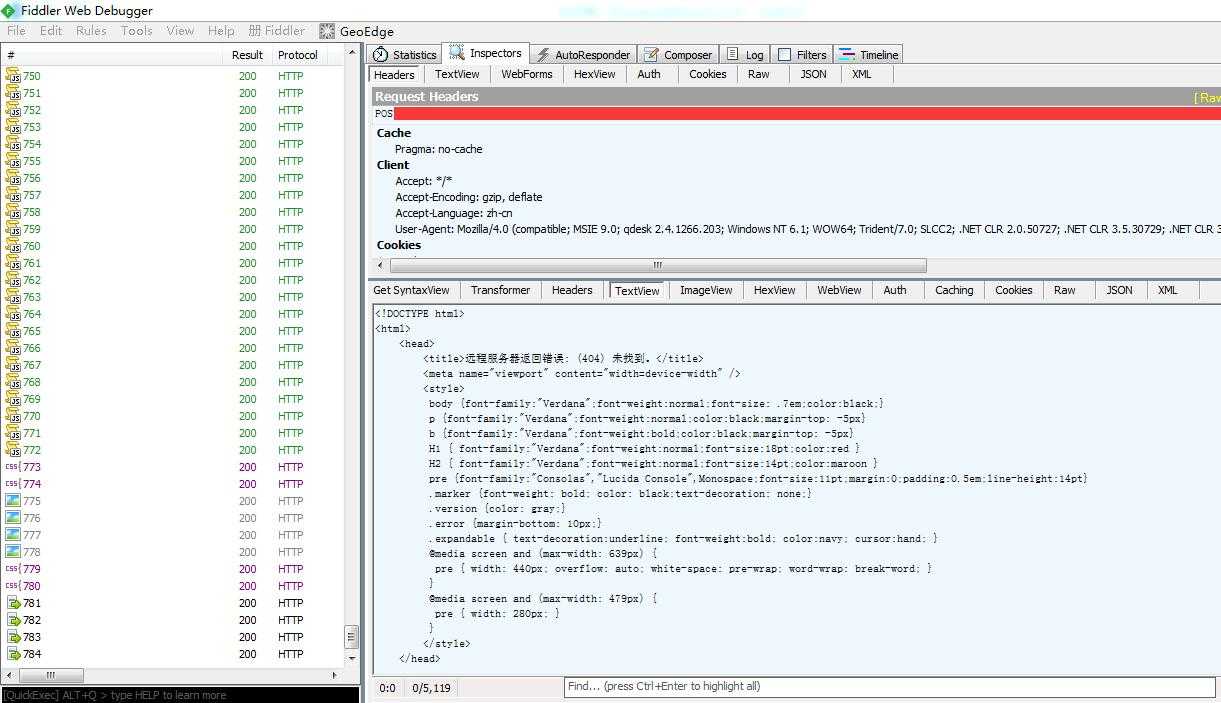Open the Rules menu
This screenshot has width=1221, height=703.
tap(91, 31)
